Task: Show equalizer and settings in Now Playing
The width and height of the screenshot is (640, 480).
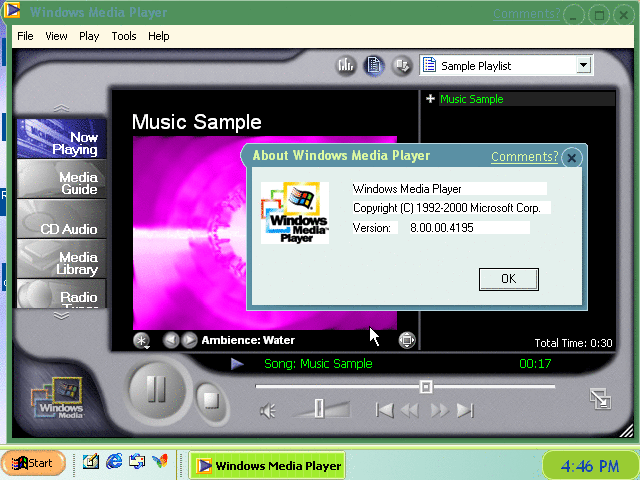Action: (346, 65)
